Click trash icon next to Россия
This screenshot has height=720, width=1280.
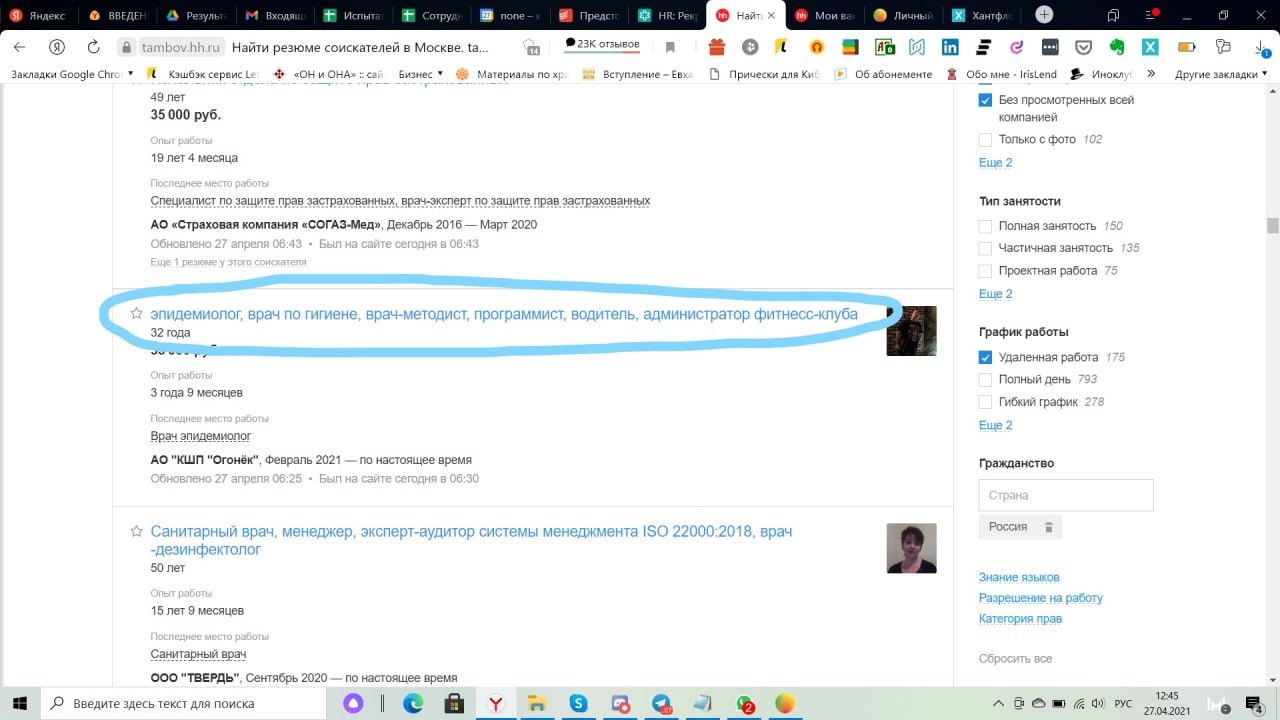(x=1048, y=527)
